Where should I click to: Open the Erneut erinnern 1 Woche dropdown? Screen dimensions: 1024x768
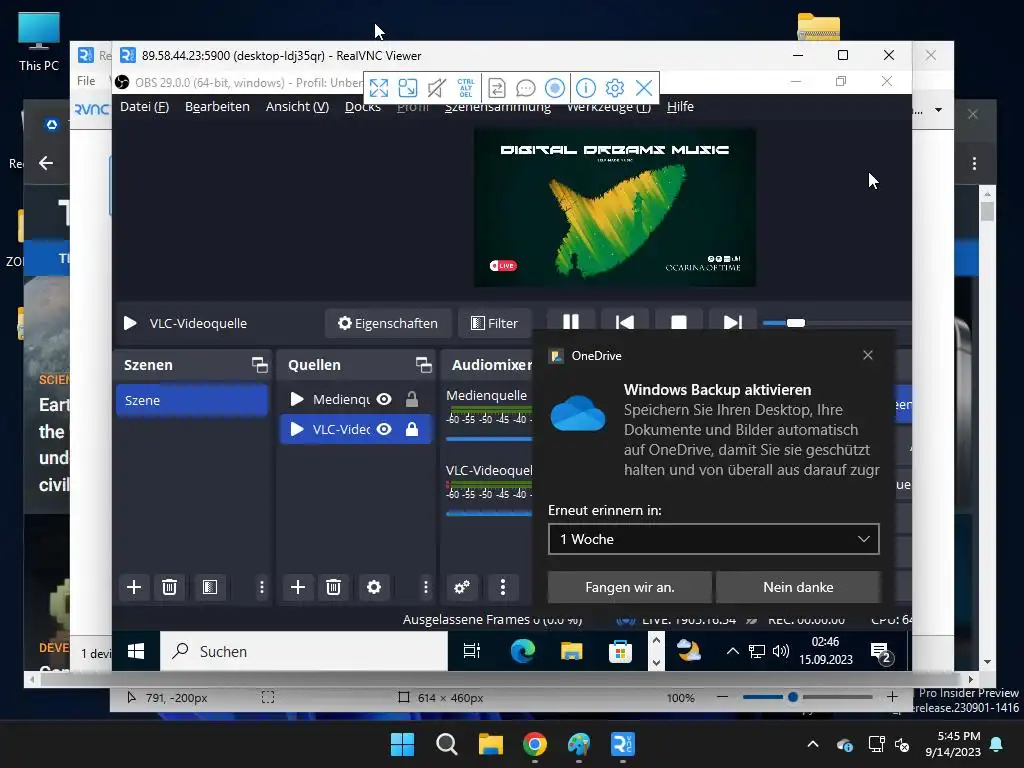[x=714, y=539]
